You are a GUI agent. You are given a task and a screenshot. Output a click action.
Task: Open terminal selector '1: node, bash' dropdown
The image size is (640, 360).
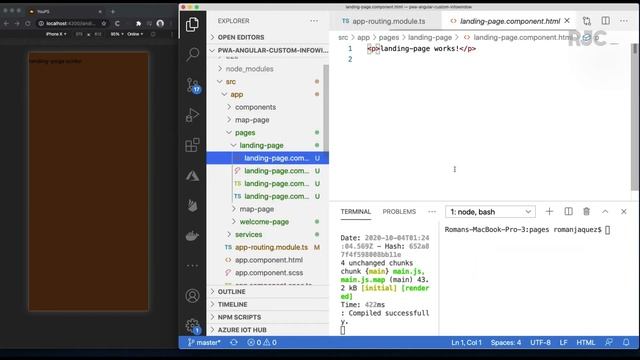[x=490, y=212]
